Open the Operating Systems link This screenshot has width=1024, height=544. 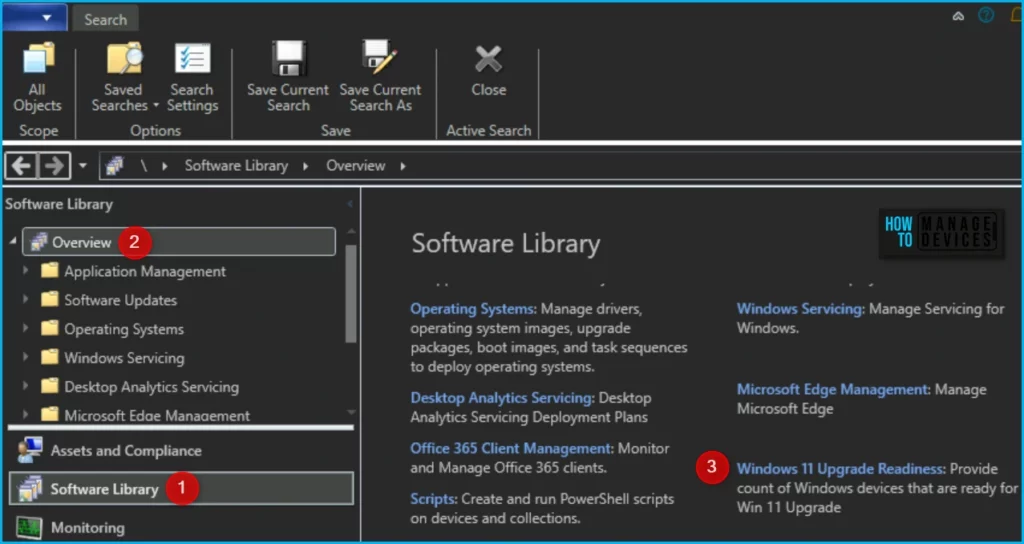(x=473, y=308)
